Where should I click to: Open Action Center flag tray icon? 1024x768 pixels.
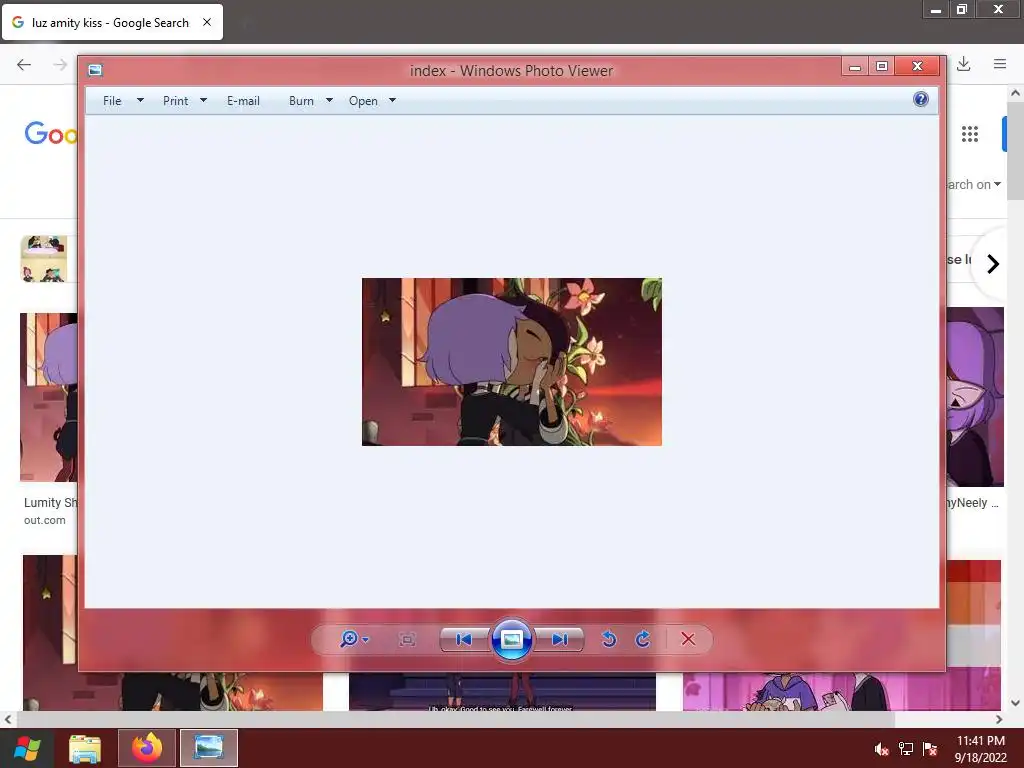(930, 749)
